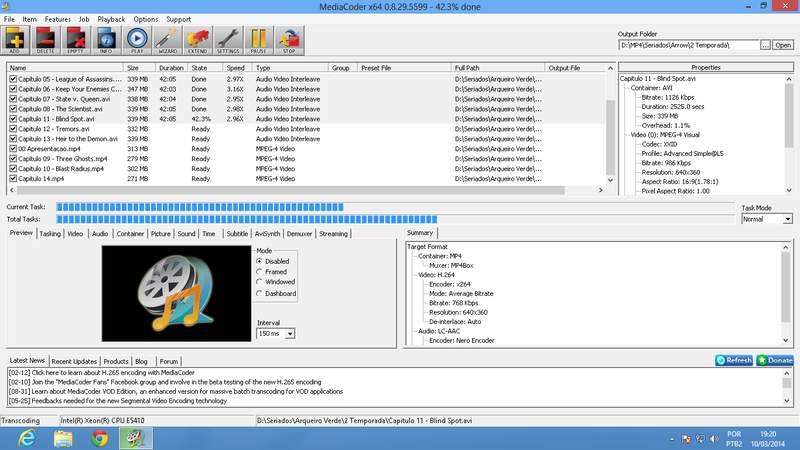This screenshot has width=800, height=450.
Task: Click the STOP toolbar icon
Action: click(x=289, y=40)
